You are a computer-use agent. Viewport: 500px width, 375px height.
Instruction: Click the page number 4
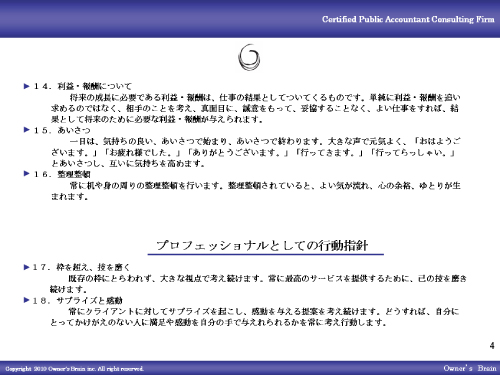pos(492,345)
